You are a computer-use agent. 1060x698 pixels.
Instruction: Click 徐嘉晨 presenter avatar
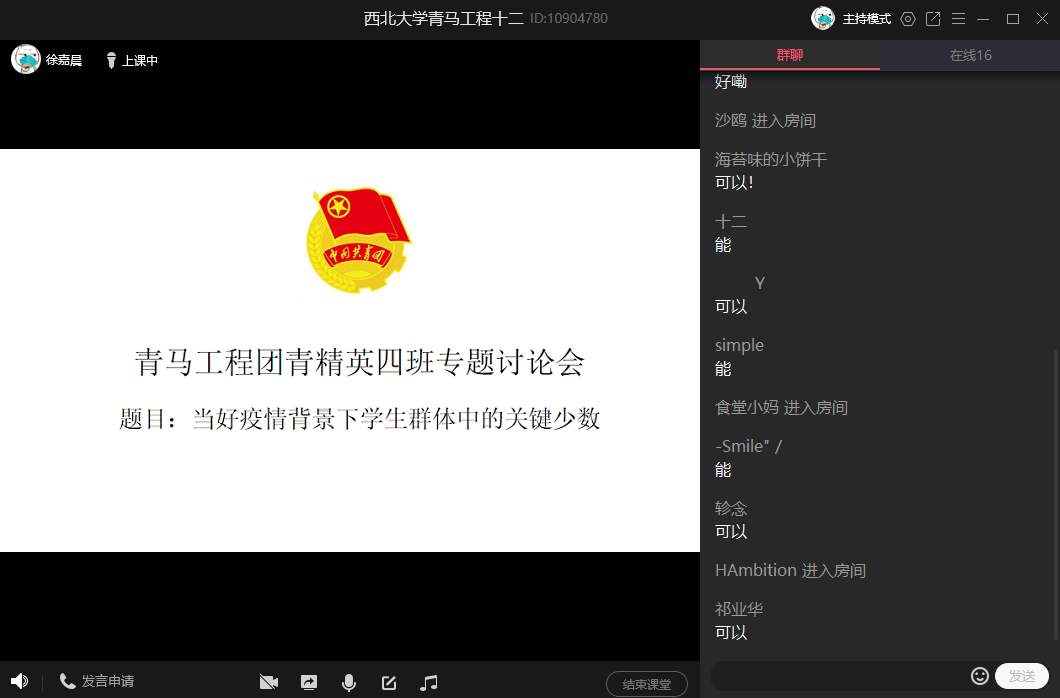tap(26, 59)
